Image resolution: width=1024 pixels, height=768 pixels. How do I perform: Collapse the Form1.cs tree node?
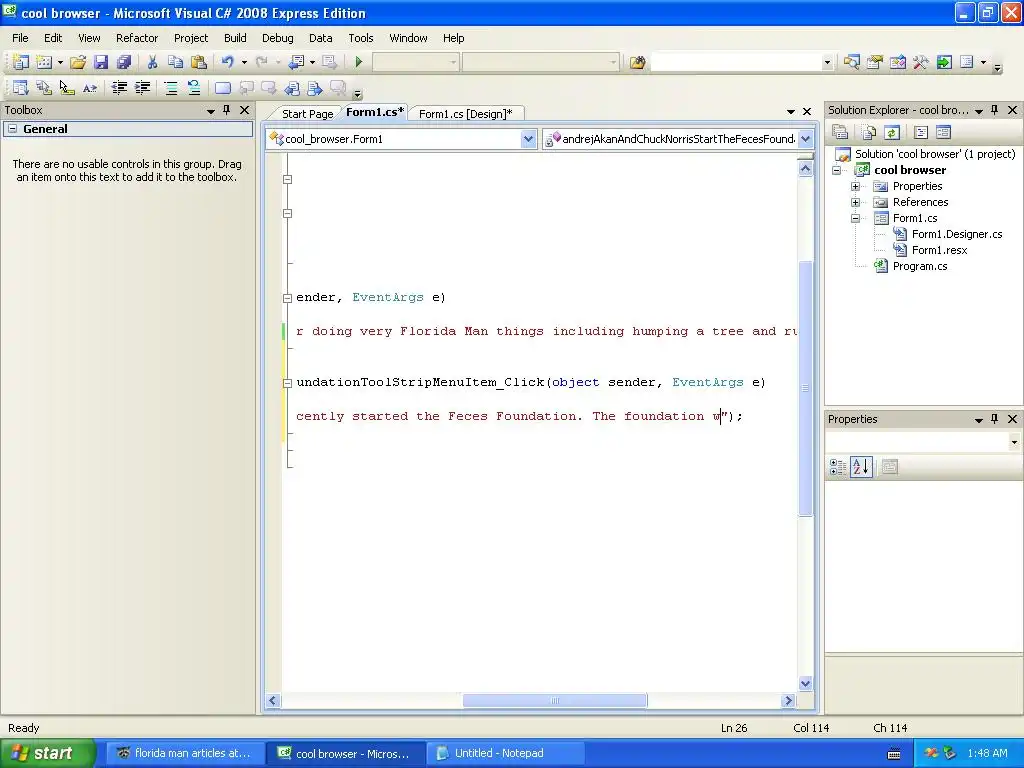pyautogui.click(x=856, y=218)
